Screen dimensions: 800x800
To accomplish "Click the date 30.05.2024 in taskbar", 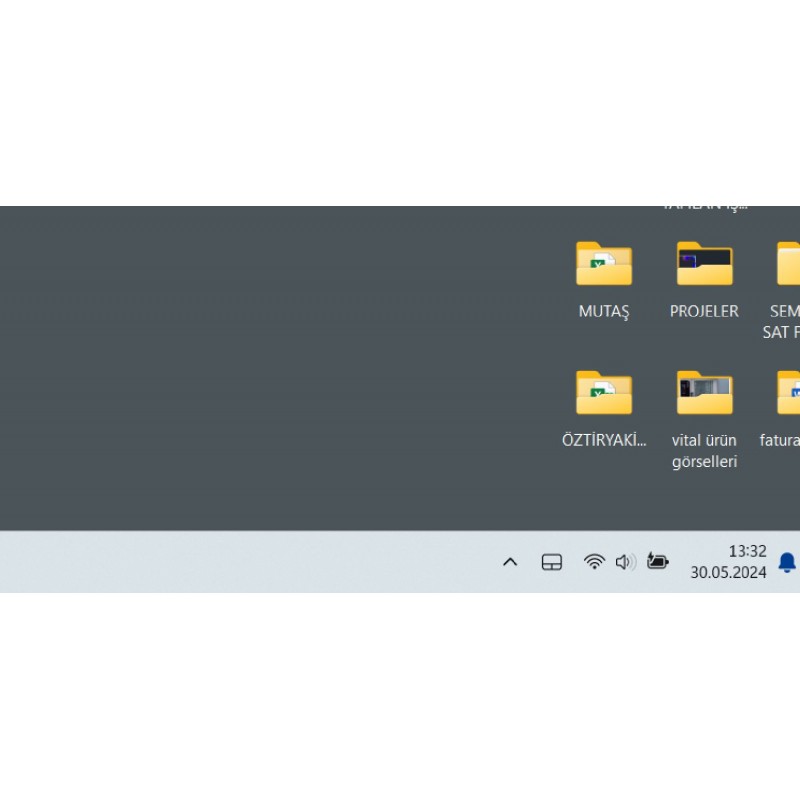I will (x=728, y=573).
